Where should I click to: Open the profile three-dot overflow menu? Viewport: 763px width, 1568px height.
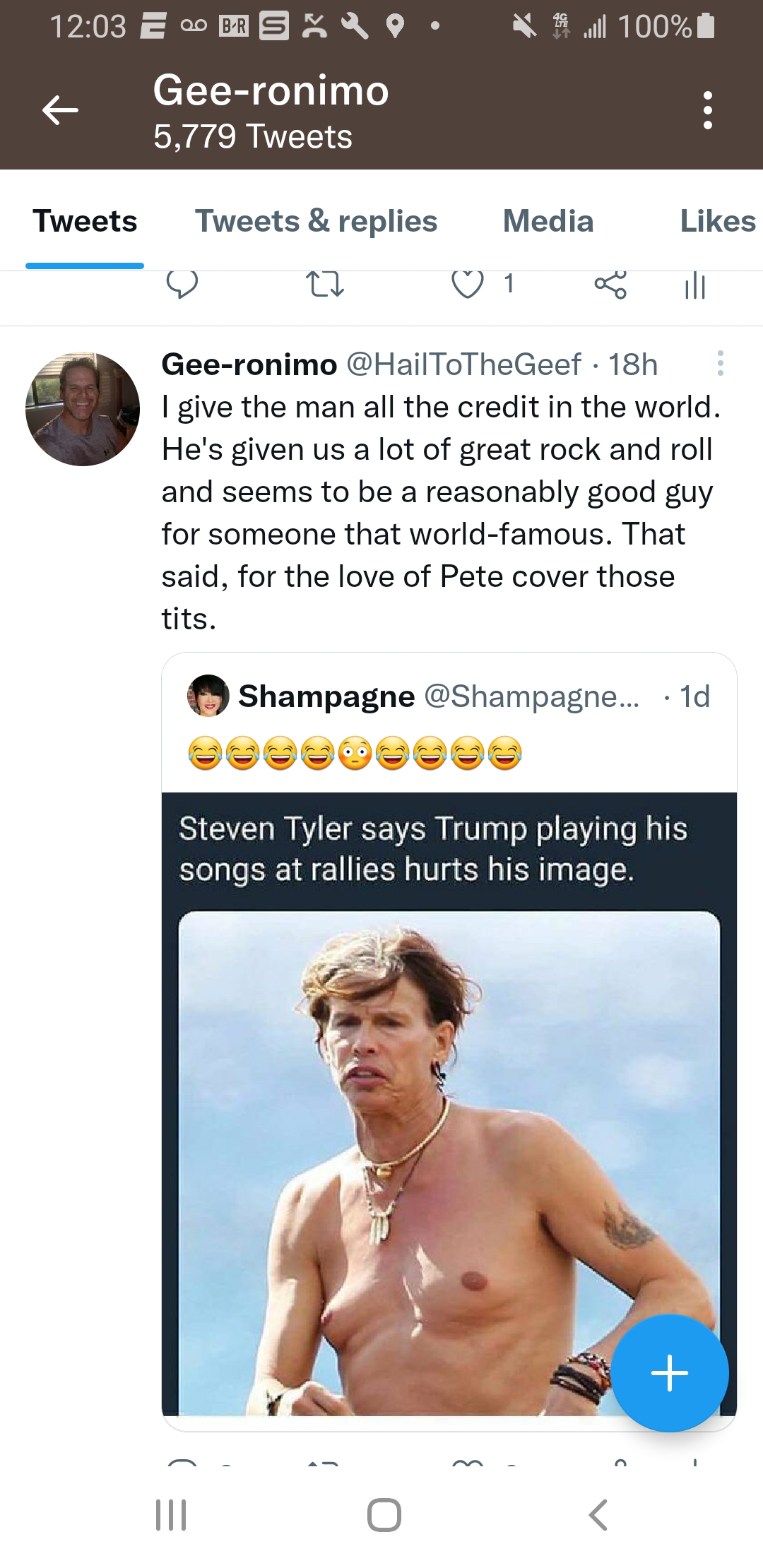pos(707,110)
